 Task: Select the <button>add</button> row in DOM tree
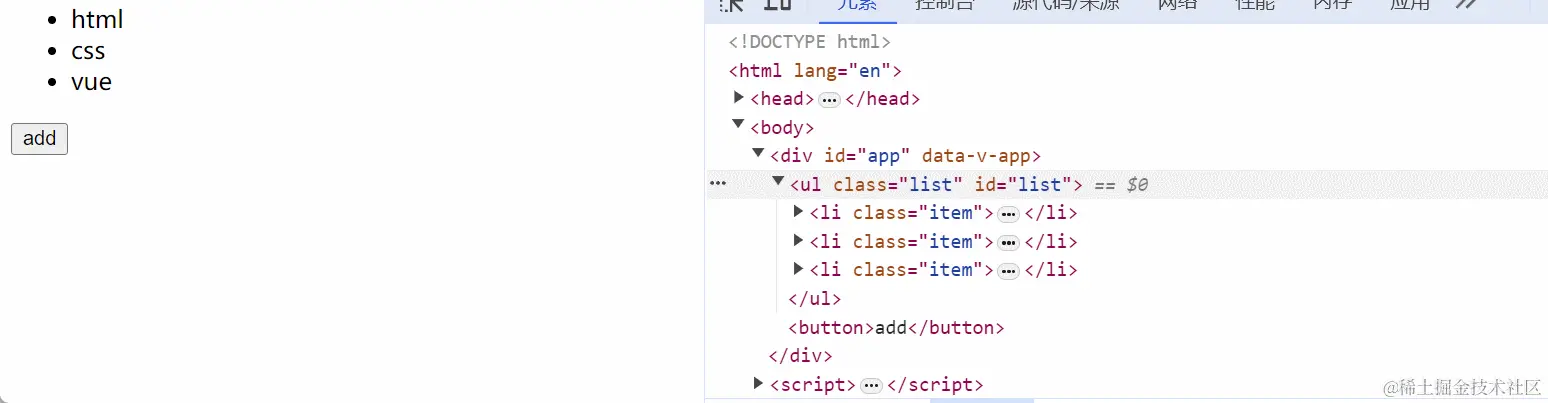[x=896, y=328]
